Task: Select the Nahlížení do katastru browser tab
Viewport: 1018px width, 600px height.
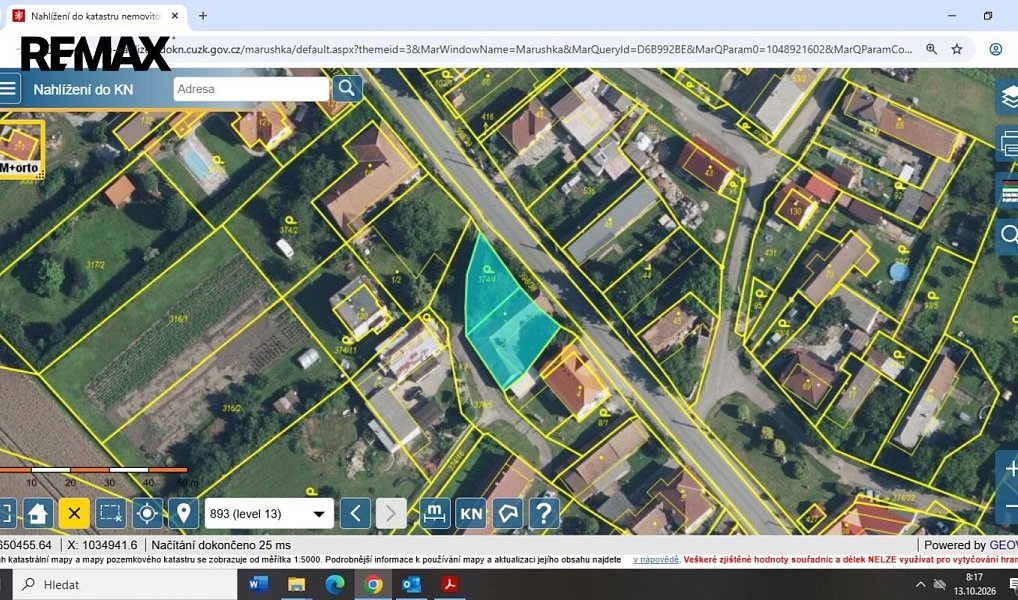Action: click(x=97, y=16)
